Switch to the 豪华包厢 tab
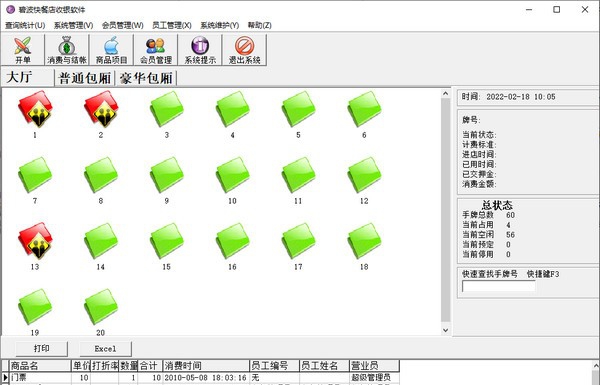This screenshot has width=600, height=385. click(146, 78)
